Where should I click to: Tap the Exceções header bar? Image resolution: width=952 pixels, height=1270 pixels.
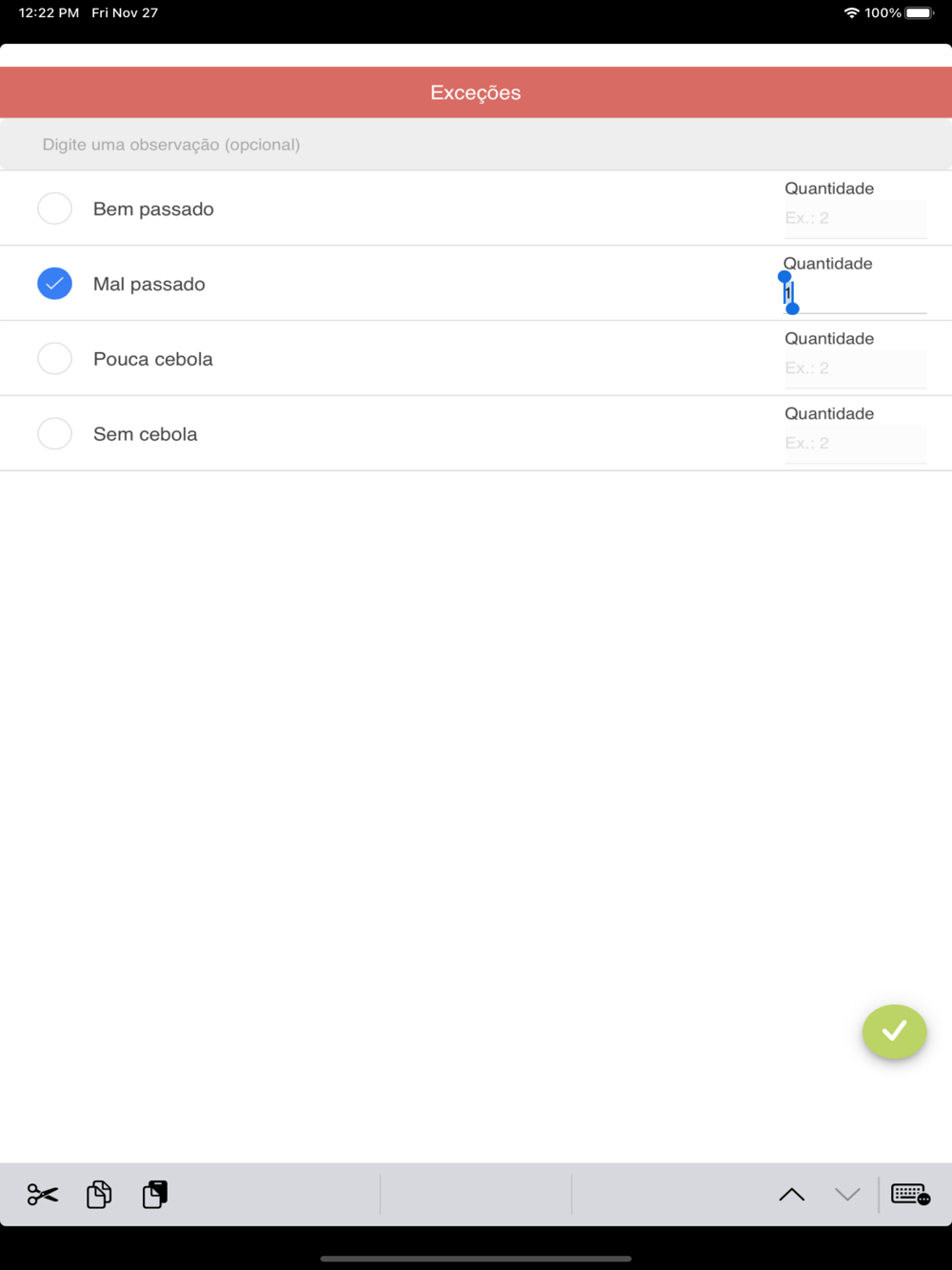(x=476, y=92)
